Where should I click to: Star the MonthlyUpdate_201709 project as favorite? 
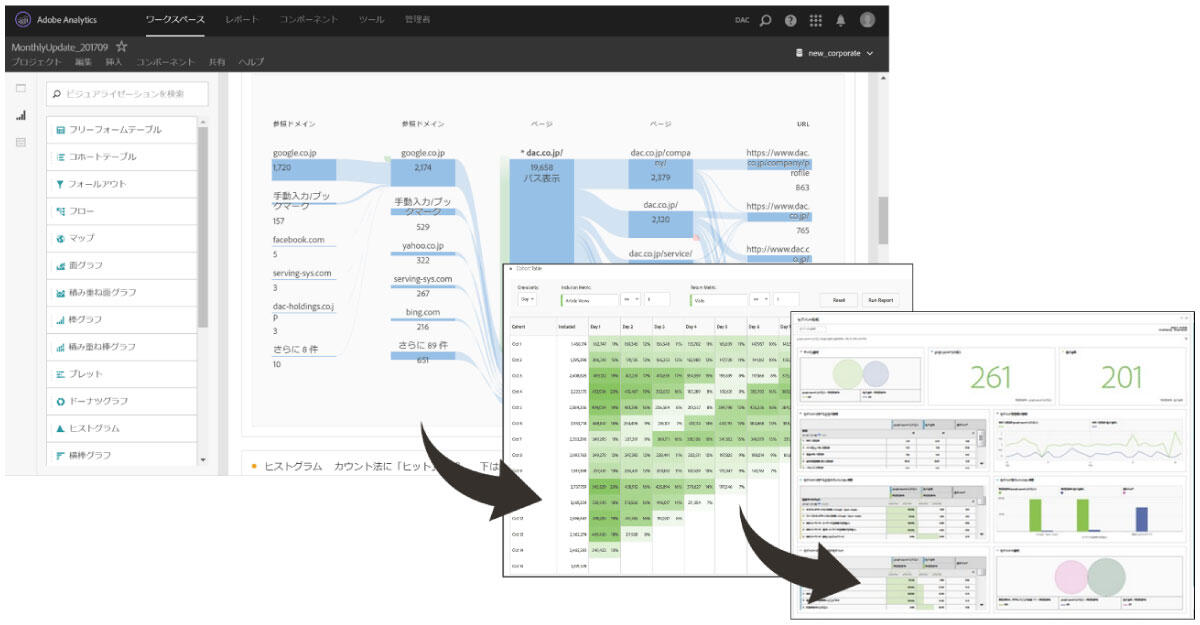122,46
